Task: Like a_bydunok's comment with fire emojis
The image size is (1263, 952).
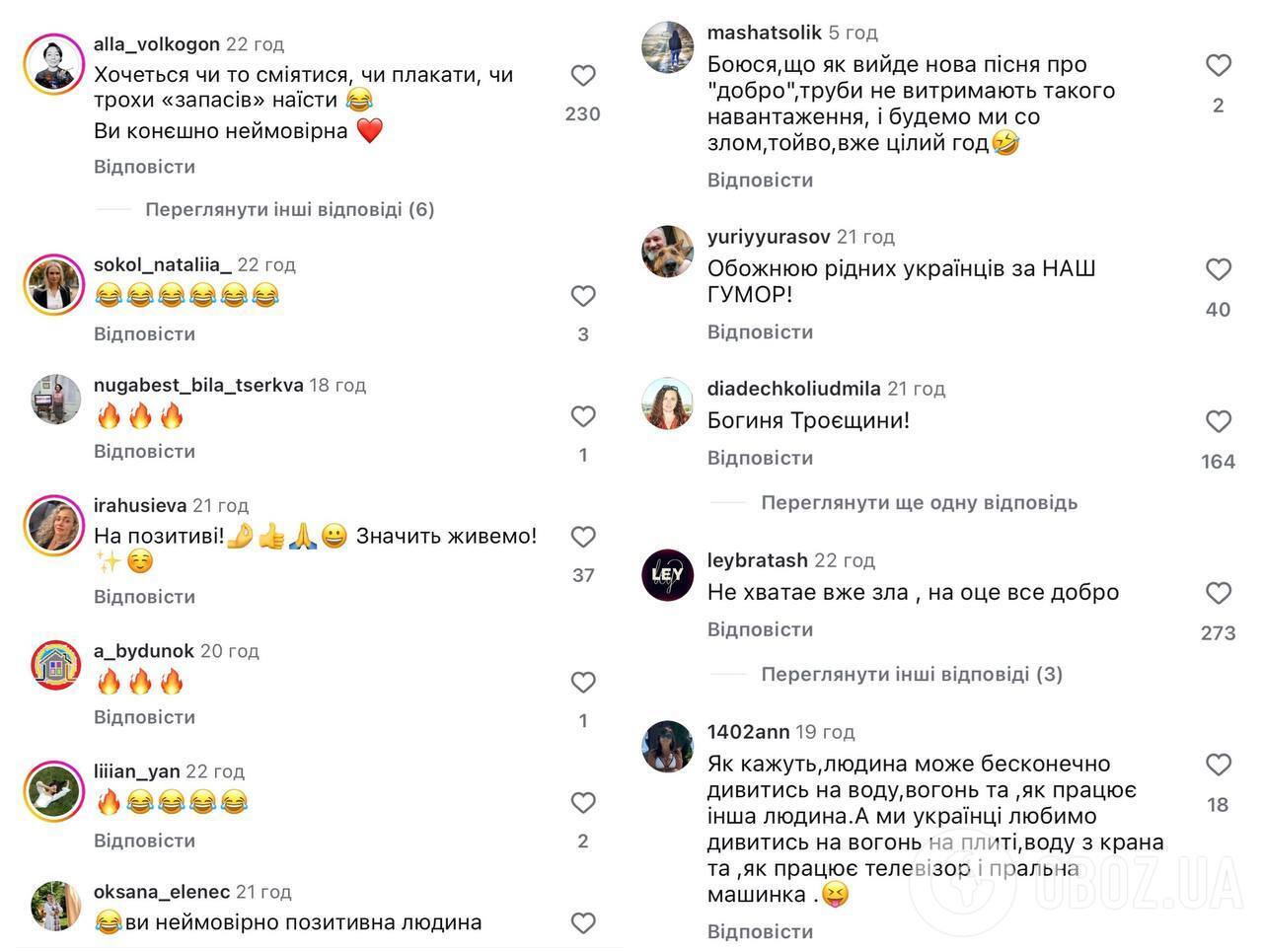Action: point(583,682)
